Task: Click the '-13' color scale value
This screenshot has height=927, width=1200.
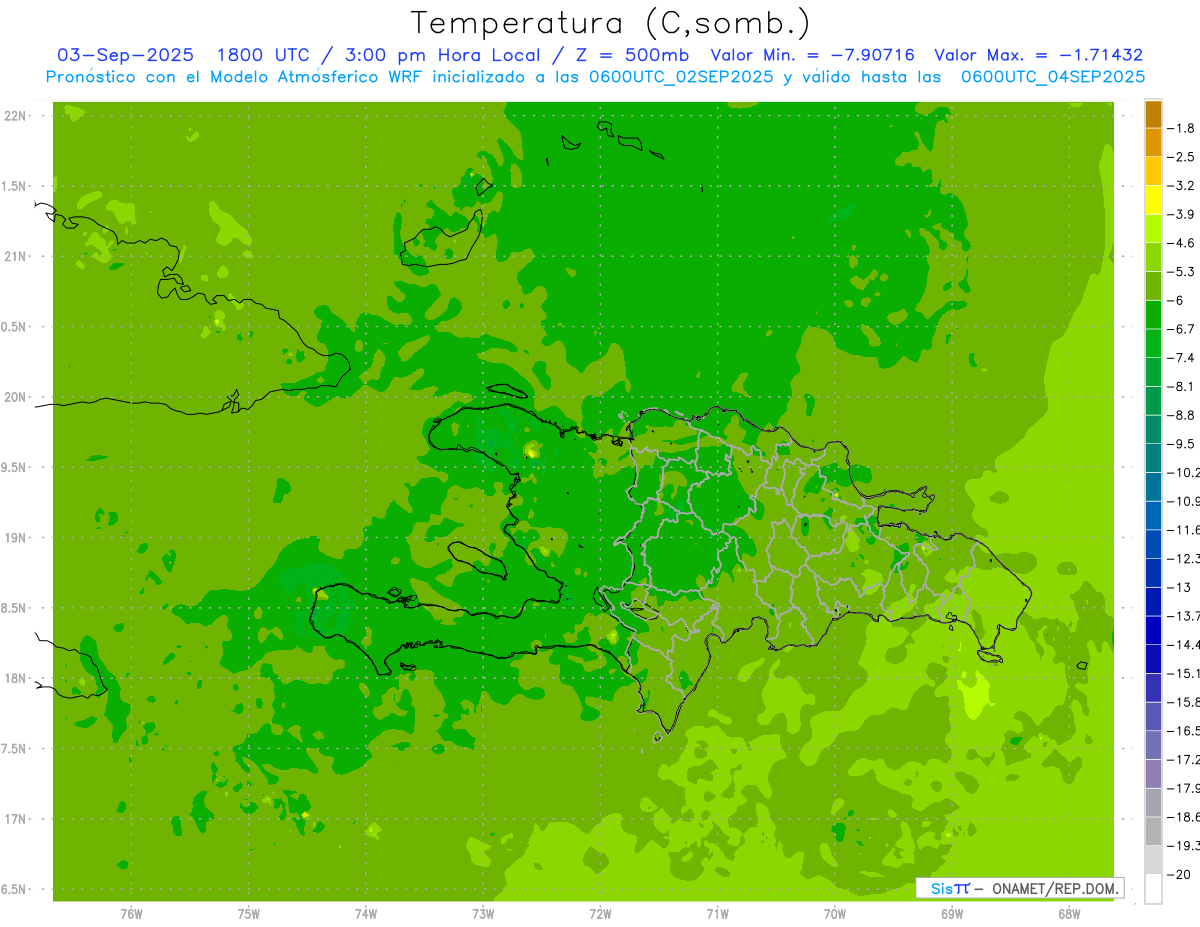Action: [x=1180, y=587]
